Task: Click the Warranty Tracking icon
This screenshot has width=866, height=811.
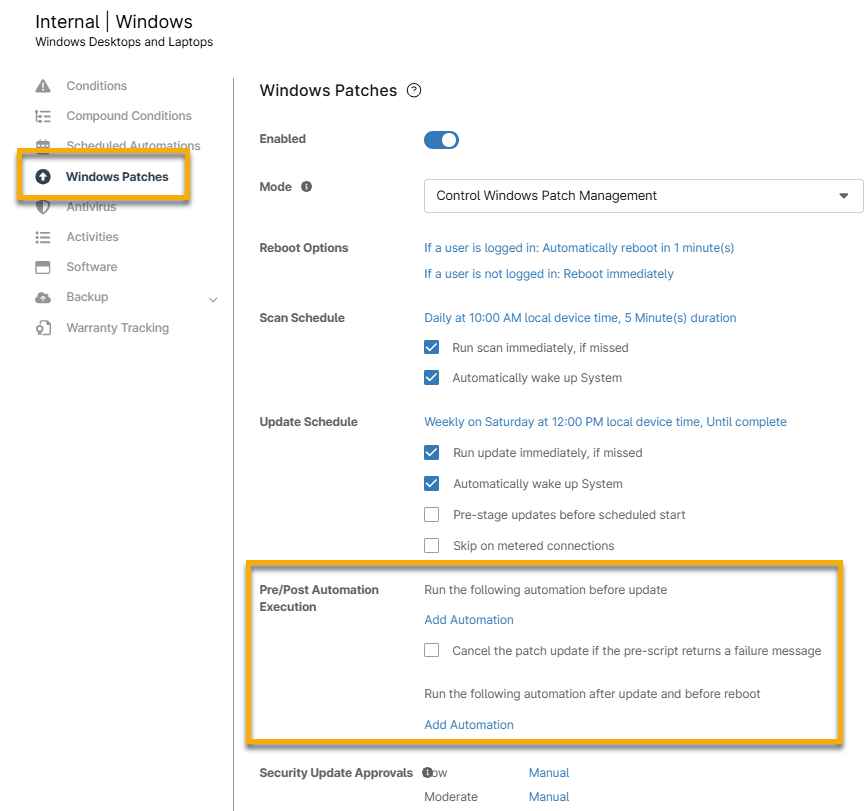Action: pyautogui.click(x=43, y=328)
